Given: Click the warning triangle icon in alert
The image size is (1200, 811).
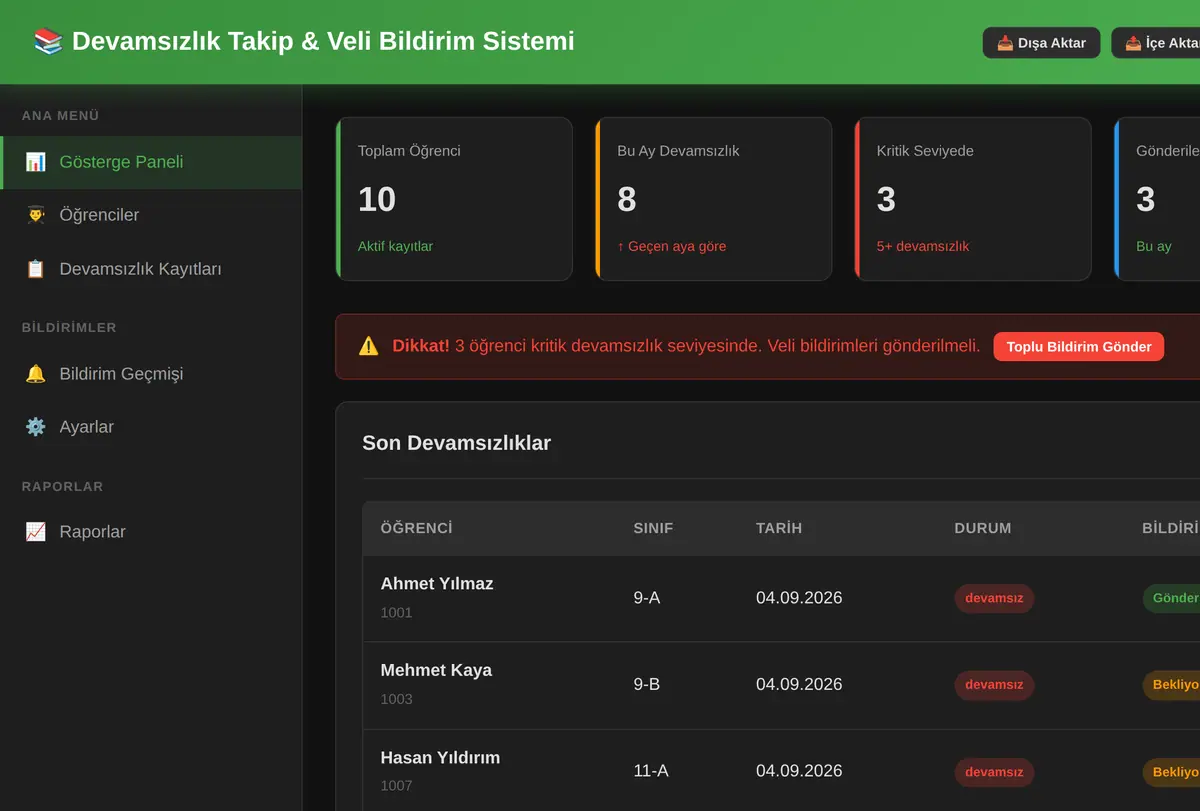Looking at the screenshot, I should coord(369,346).
